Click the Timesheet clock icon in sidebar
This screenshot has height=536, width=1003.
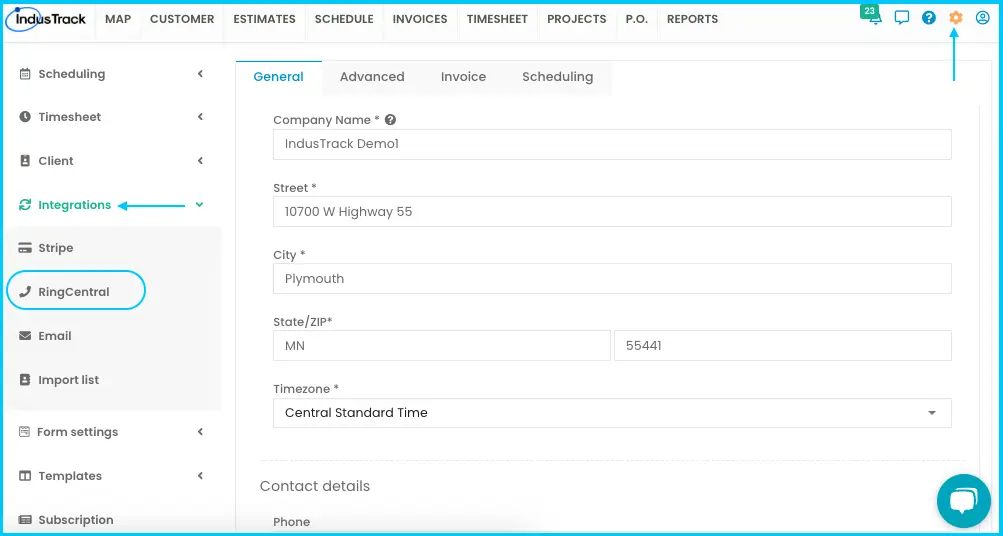point(25,117)
